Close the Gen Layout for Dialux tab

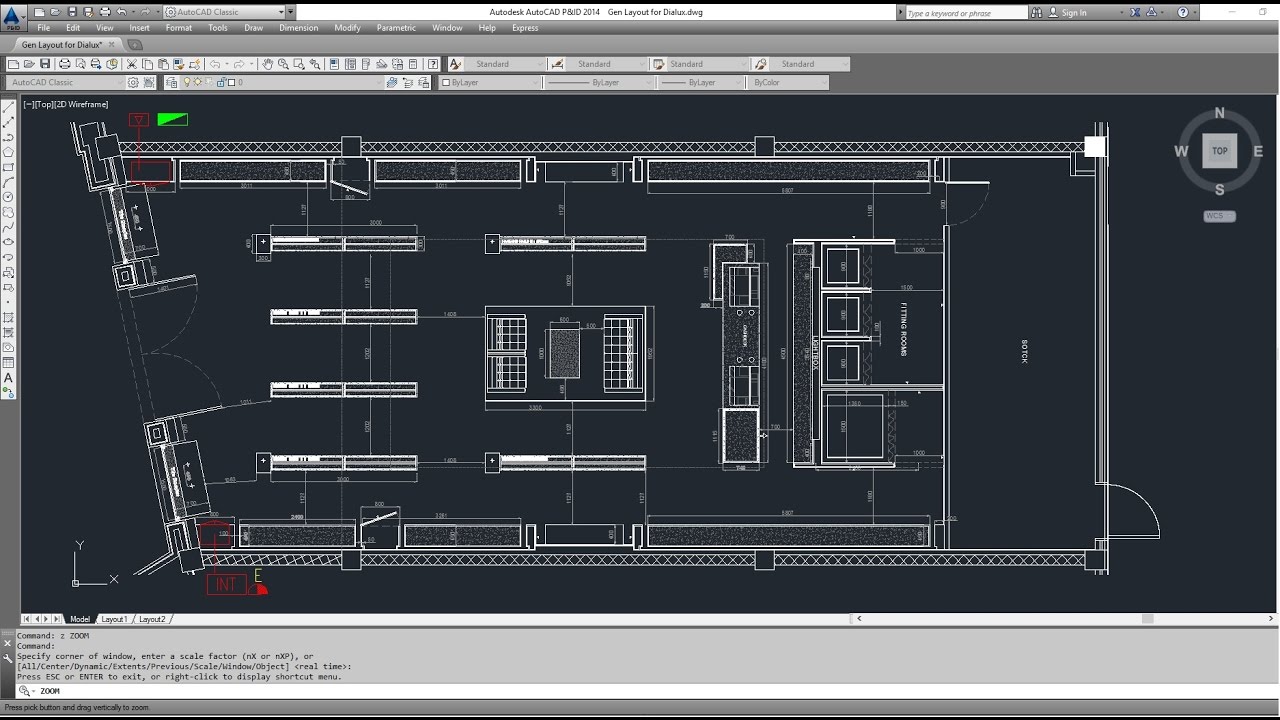click(x=111, y=45)
